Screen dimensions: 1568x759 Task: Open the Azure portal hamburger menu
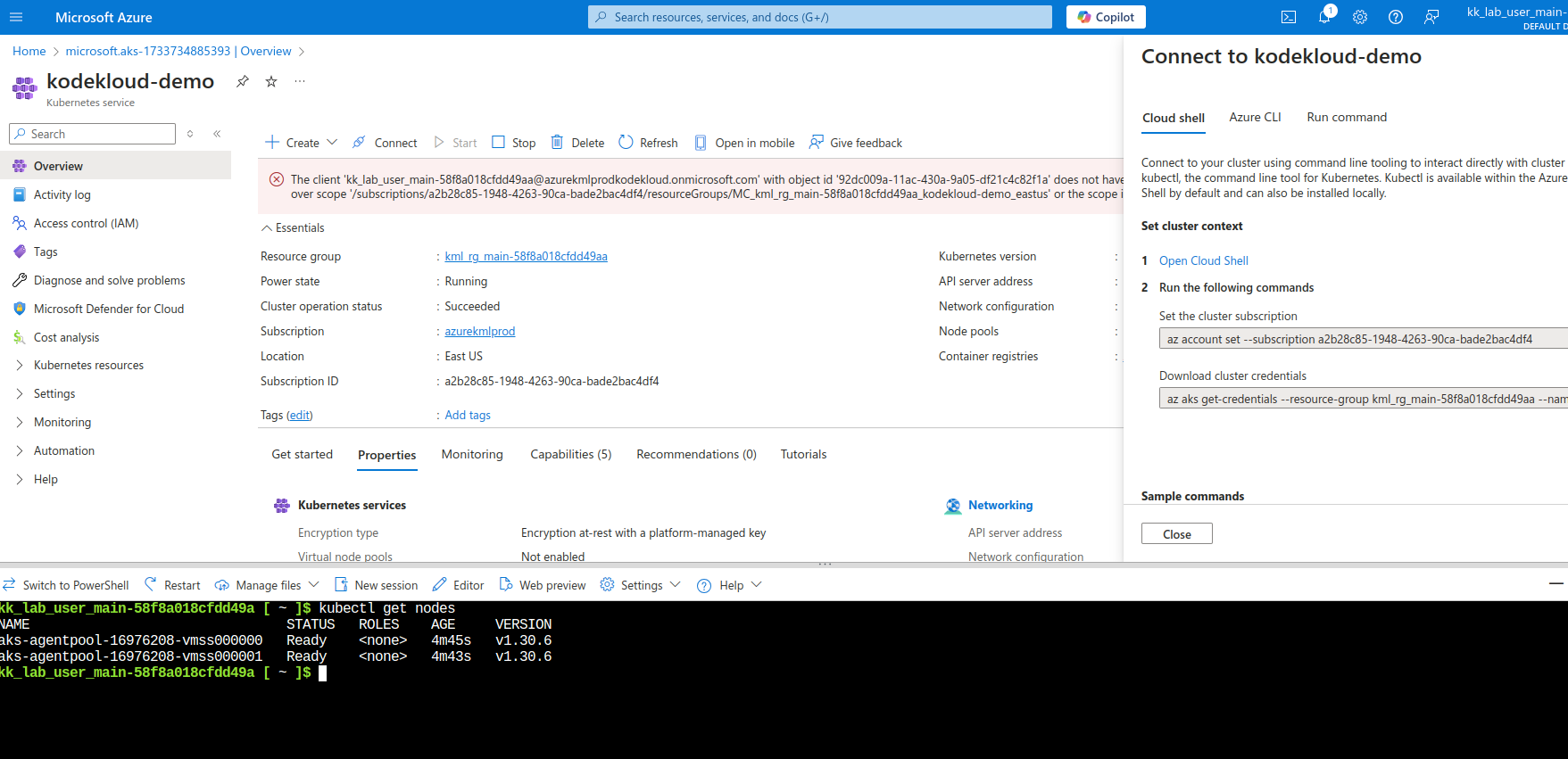tap(16, 17)
